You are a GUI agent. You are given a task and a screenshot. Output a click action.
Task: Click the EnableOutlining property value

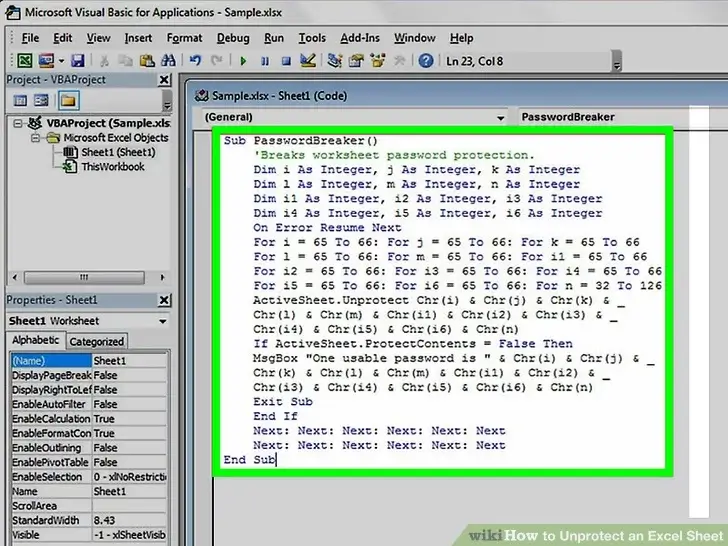click(129, 448)
